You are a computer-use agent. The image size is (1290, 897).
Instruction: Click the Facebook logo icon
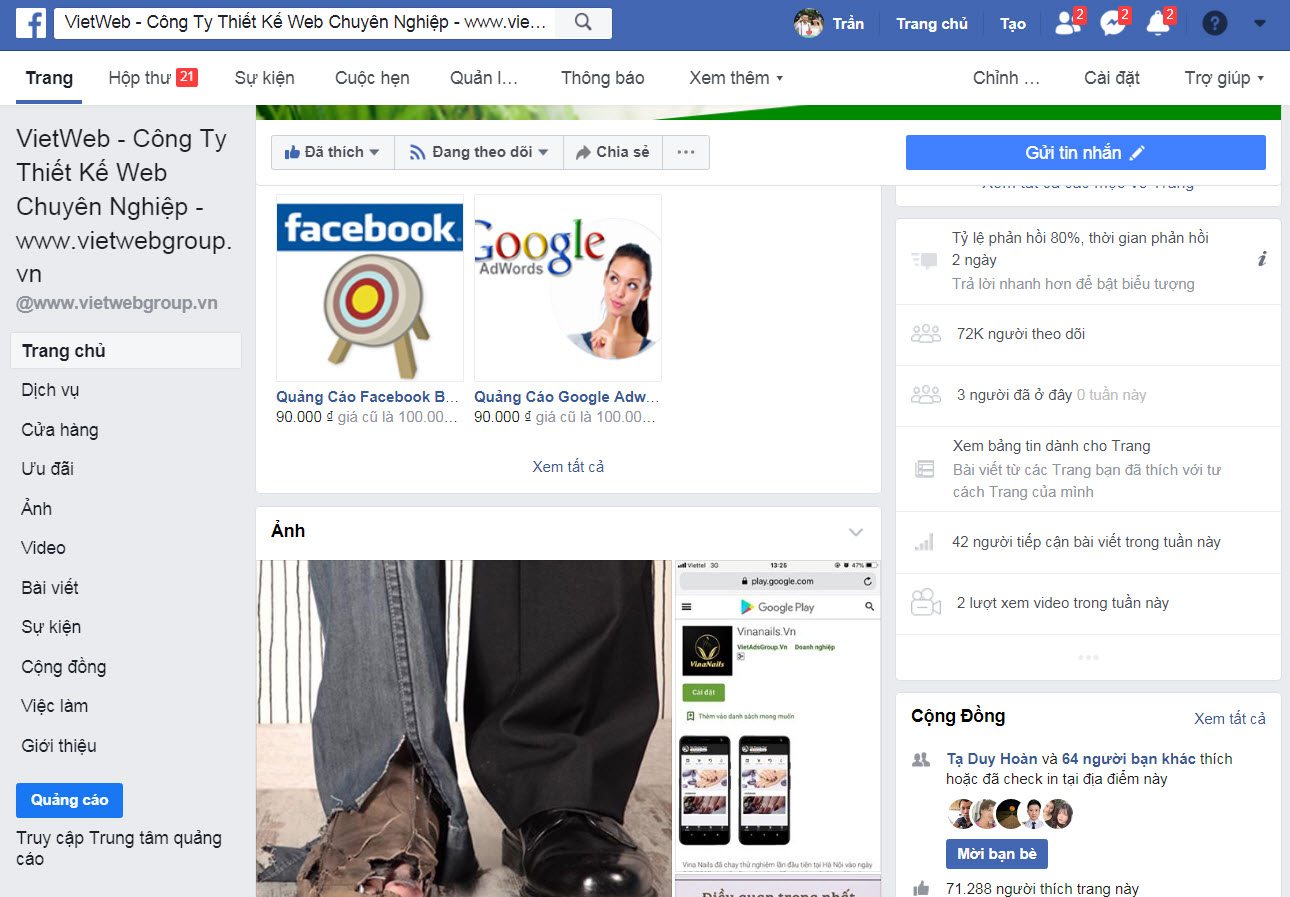[31, 23]
